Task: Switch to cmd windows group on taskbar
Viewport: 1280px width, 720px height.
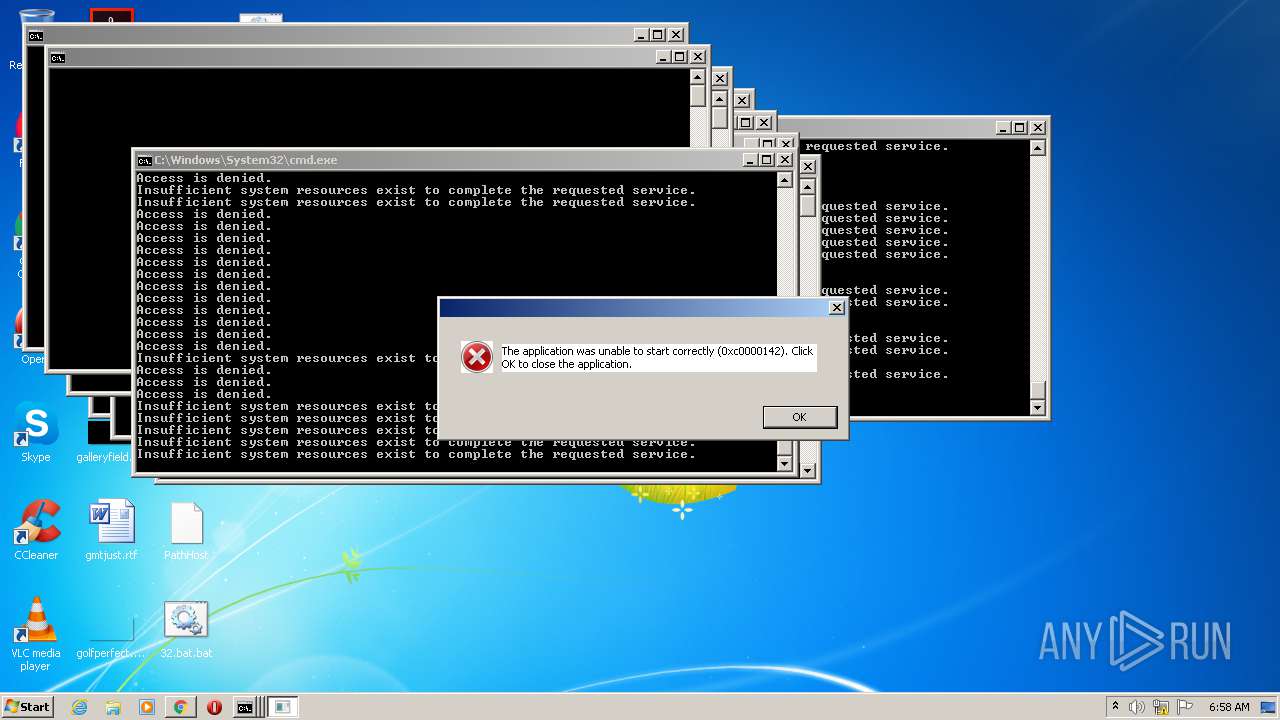Action: click(x=246, y=707)
